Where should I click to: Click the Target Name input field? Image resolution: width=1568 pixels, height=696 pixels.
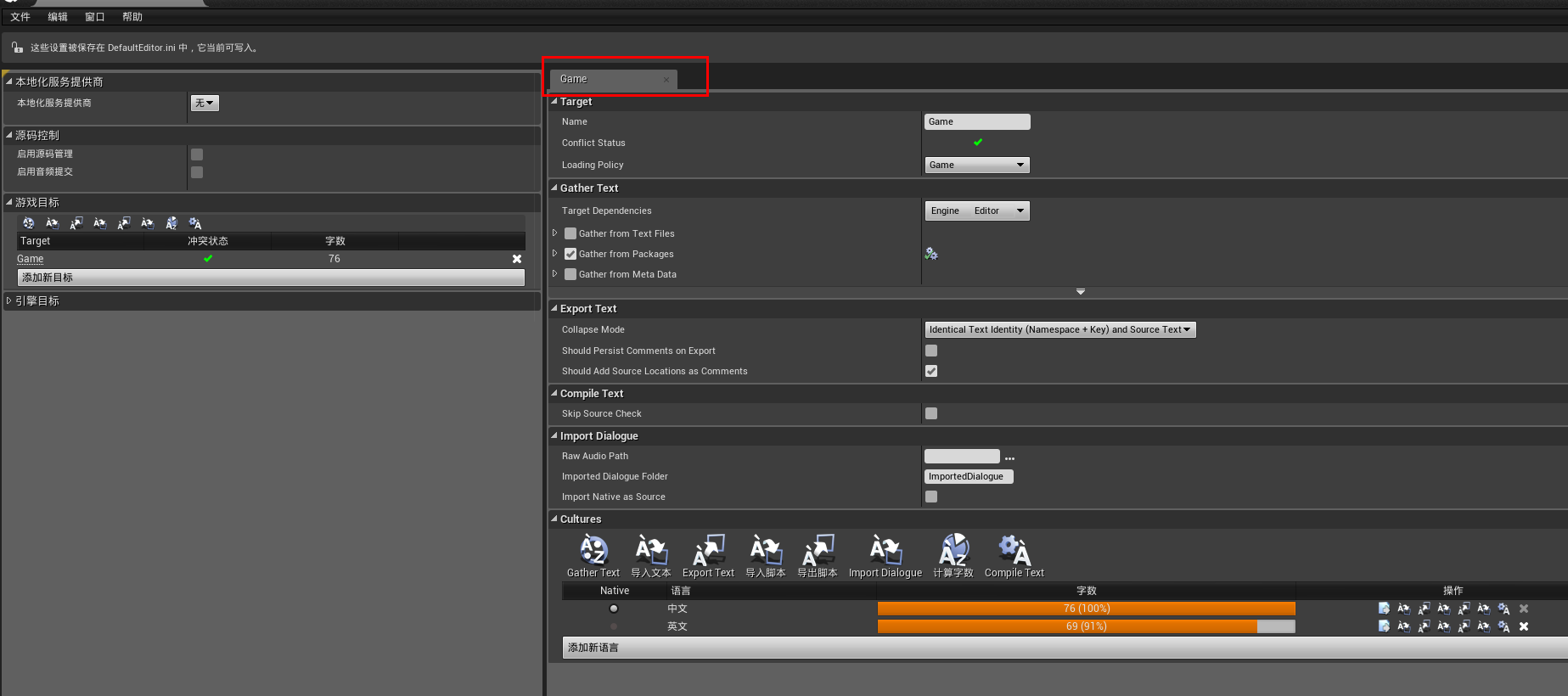click(977, 121)
